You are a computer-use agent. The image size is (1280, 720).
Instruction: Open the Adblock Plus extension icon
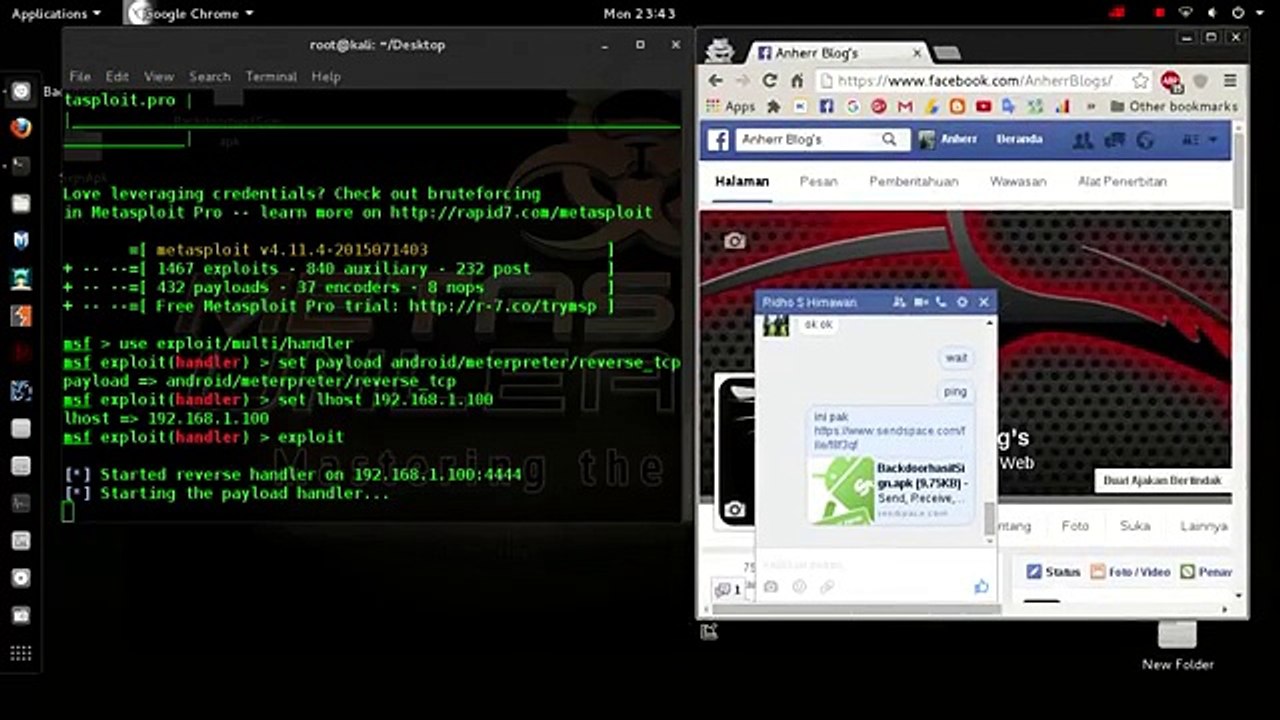coord(1170,81)
